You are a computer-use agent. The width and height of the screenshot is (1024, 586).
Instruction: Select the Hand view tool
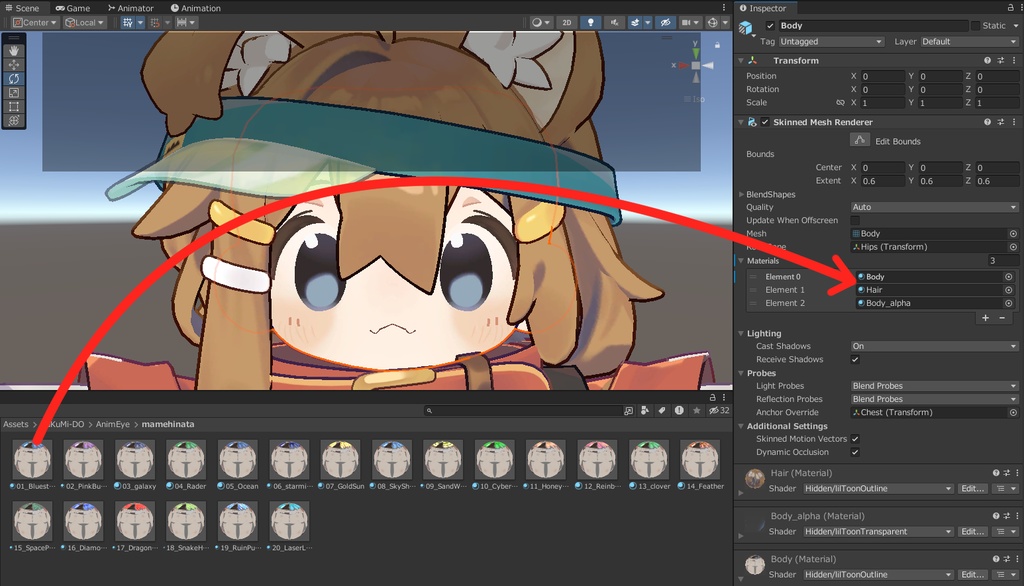click(x=14, y=50)
